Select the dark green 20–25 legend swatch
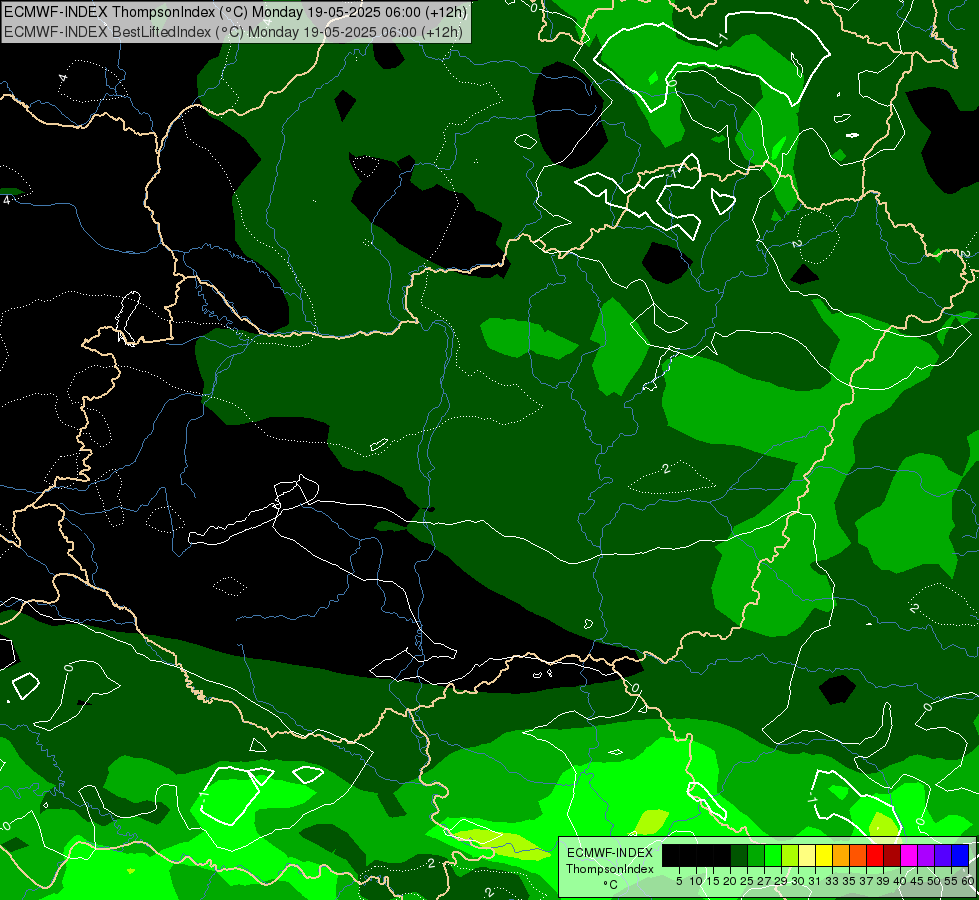This screenshot has height=900, width=979. tap(739, 856)
